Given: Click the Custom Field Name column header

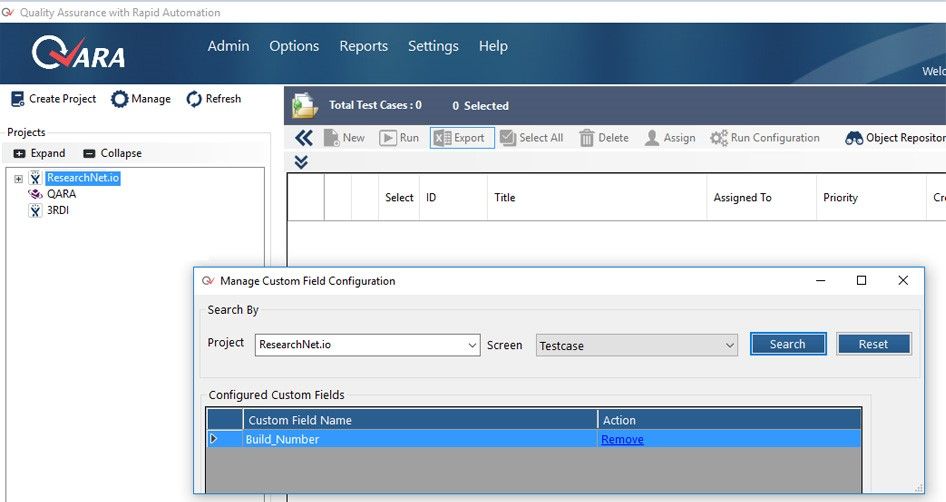Looking at the screenshot, I should (420, 420).
